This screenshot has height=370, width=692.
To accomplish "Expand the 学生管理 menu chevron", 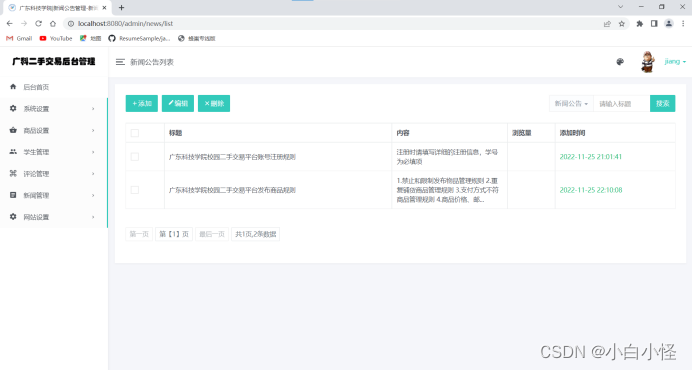I will click(93, 152).
